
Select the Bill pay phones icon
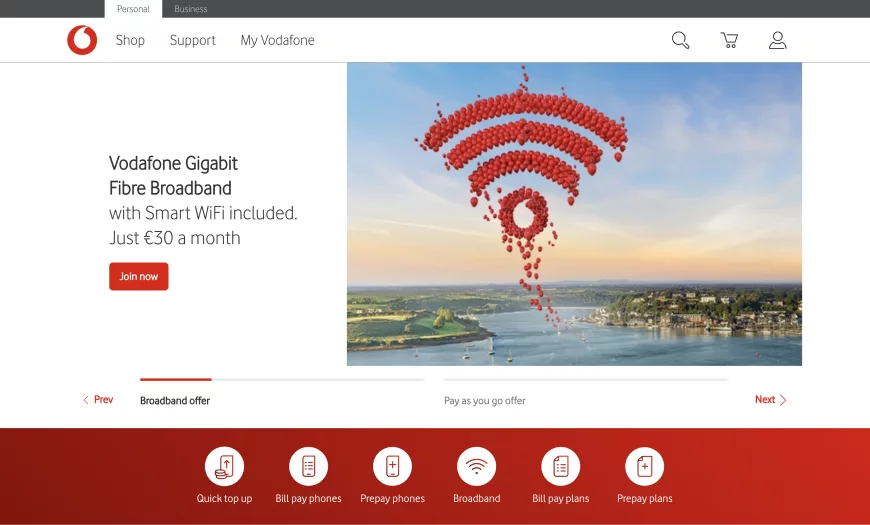308,466
